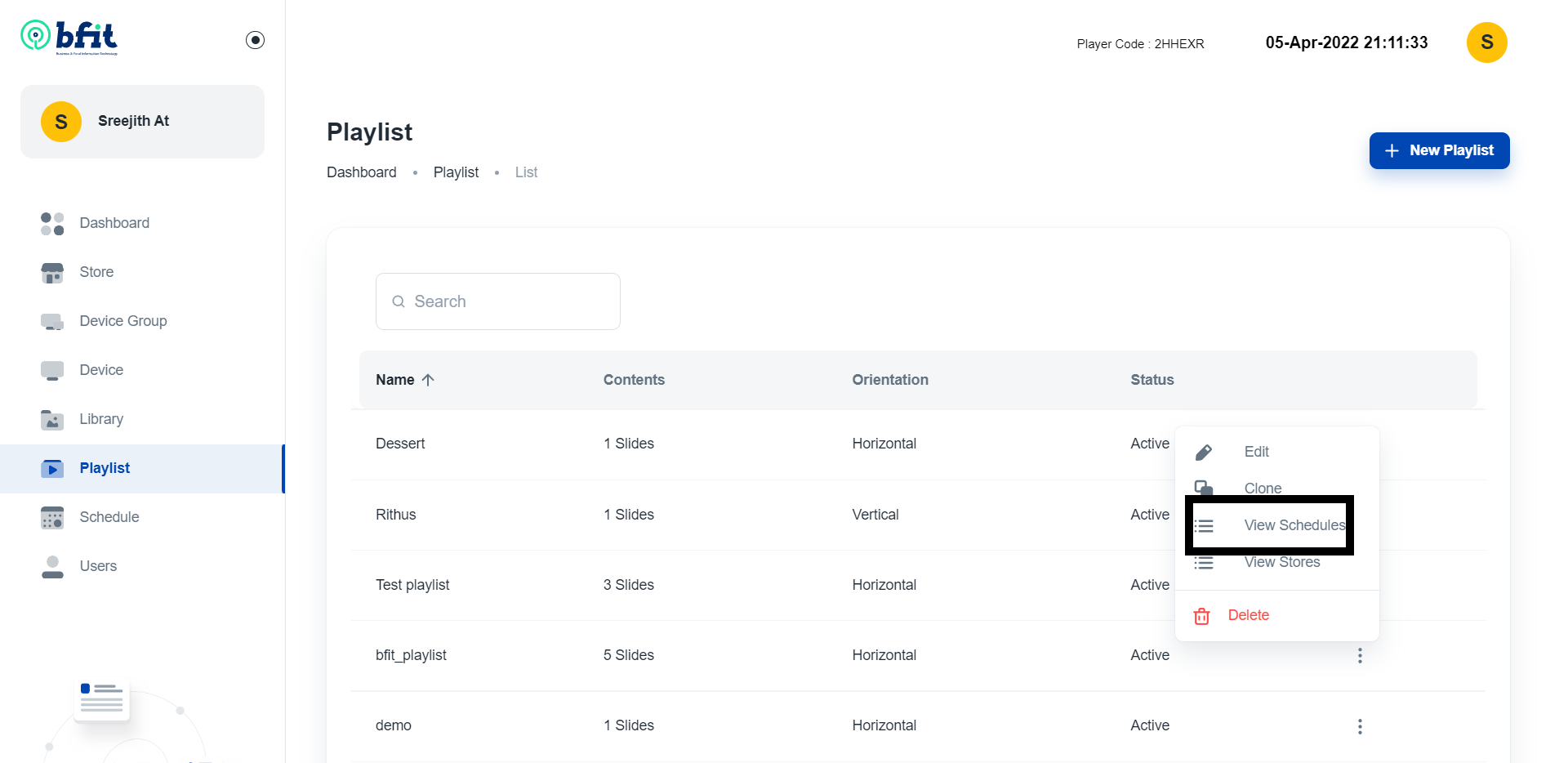
Task: Sort by Name column header
Action: pyautogui.click(x=395, y=380)
